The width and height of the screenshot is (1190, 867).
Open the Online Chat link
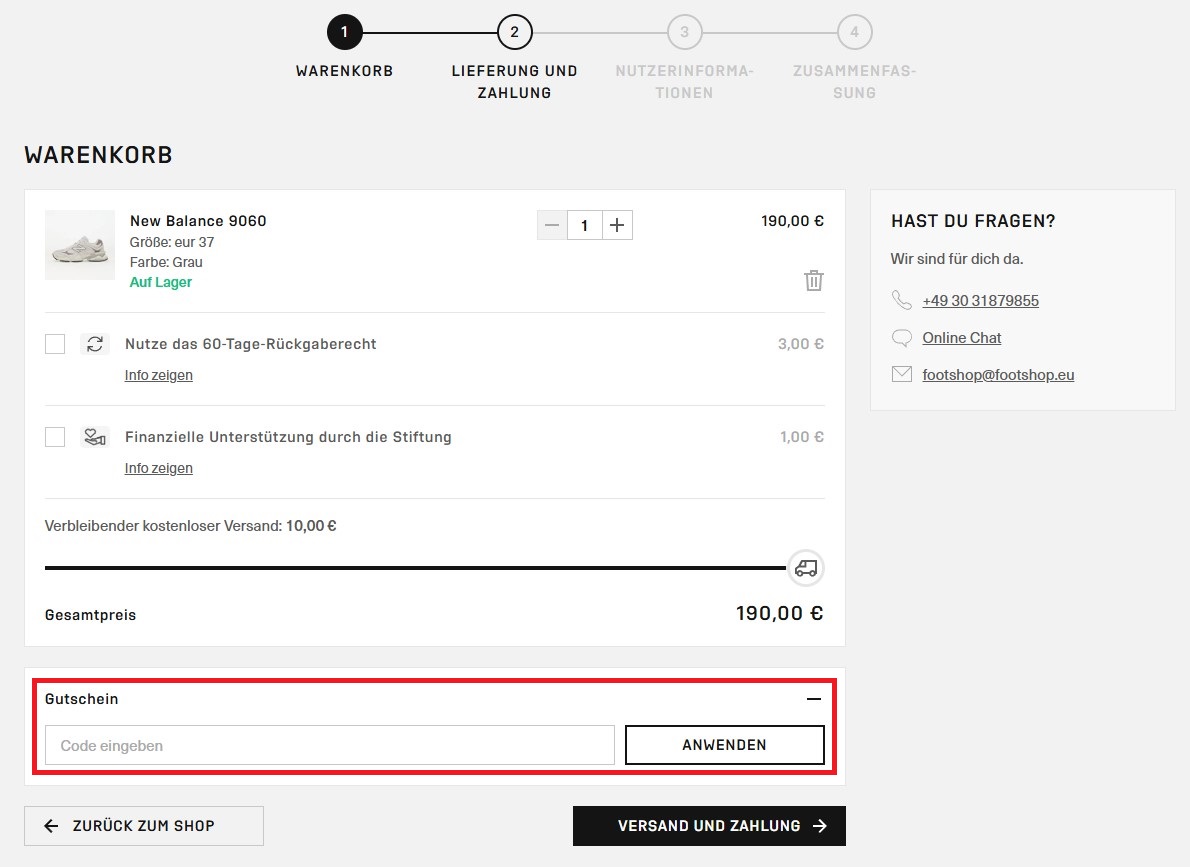point(962,338)
